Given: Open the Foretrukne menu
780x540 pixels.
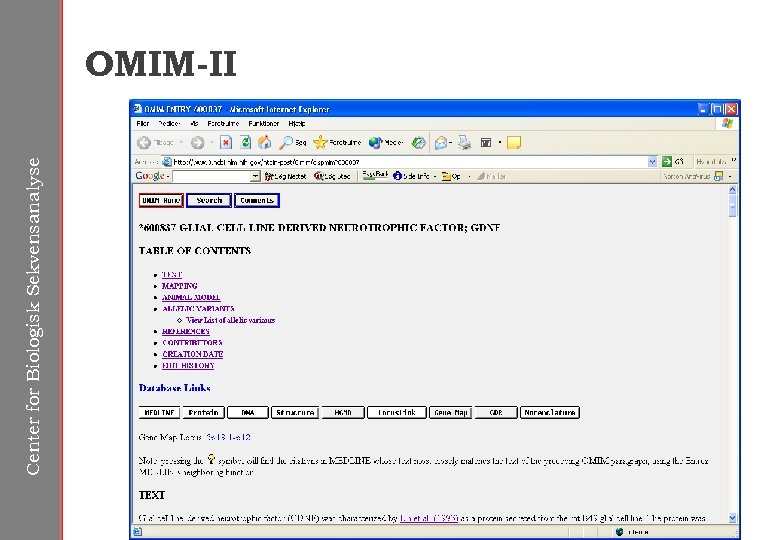Looking at the screenshot, I should 223,123.
